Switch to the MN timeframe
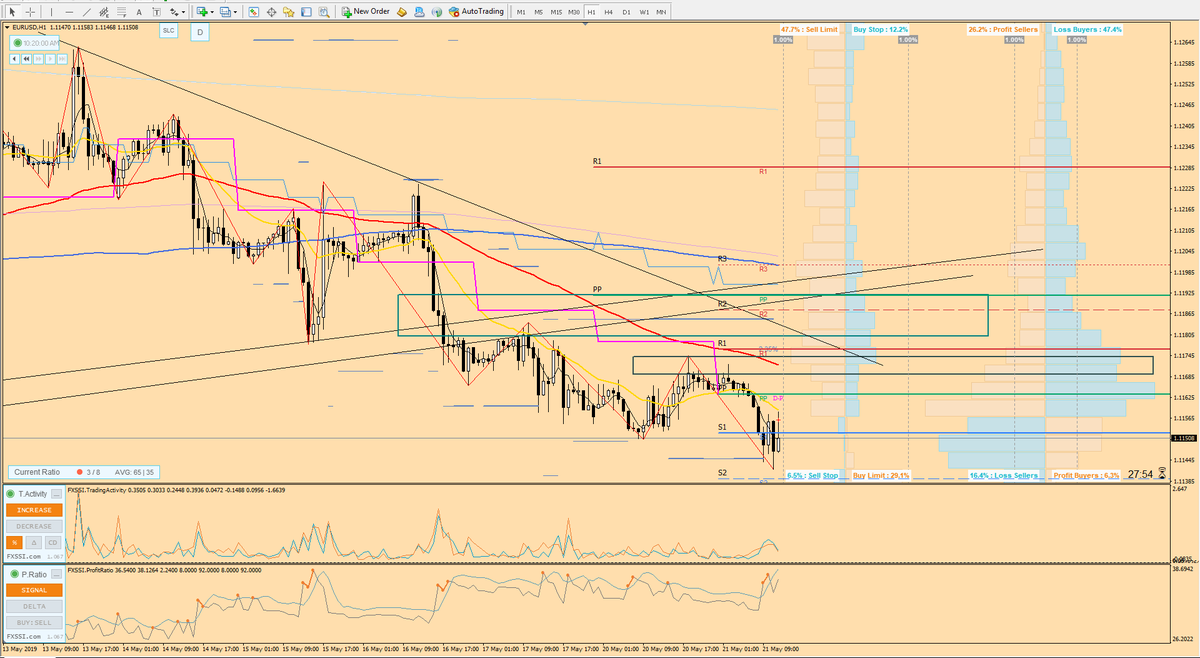 pos(661,12)
